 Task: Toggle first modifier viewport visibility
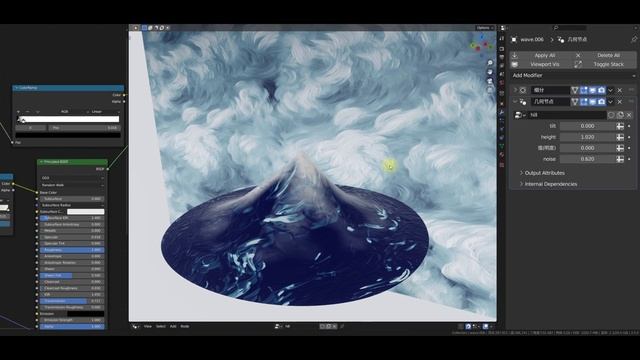pos(593,90)
